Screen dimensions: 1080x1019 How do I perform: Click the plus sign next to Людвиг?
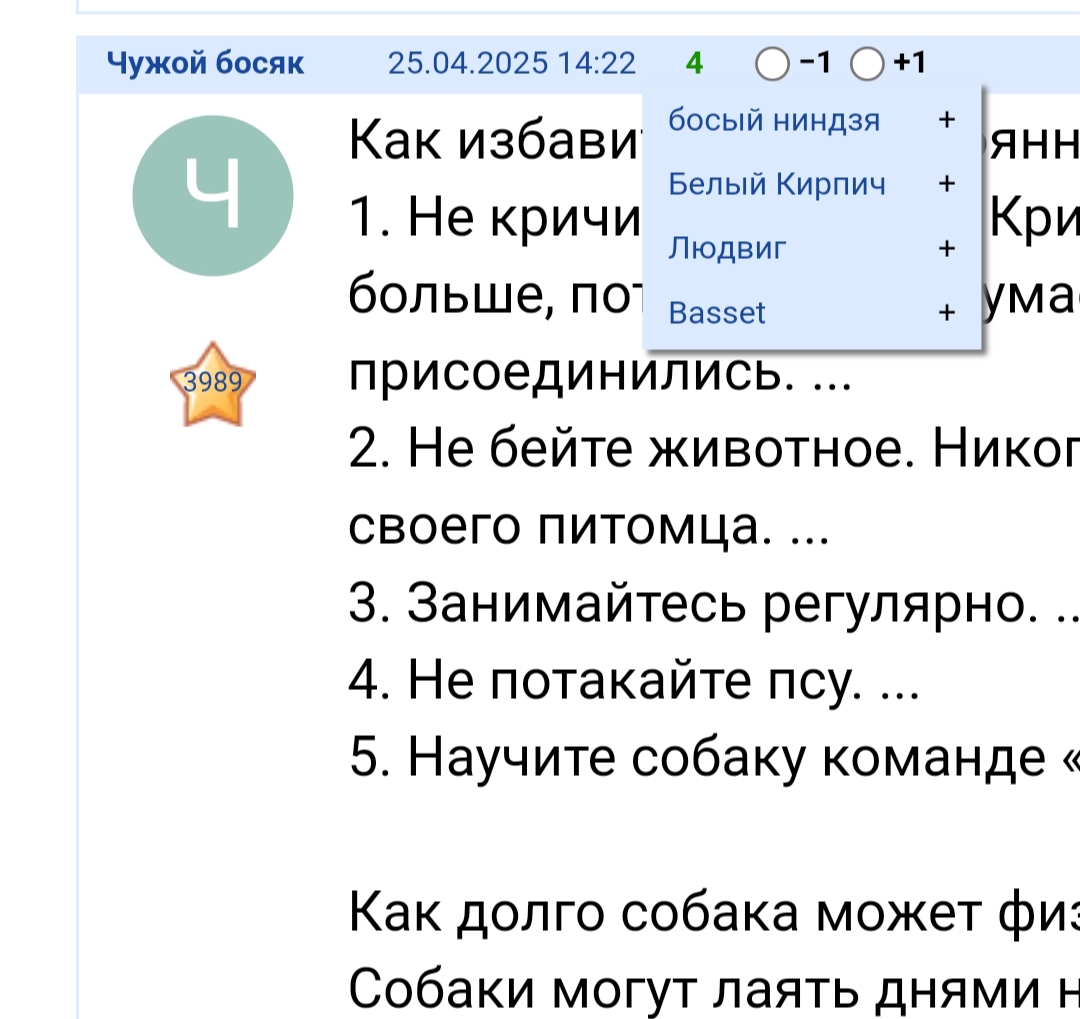(947, 248)
